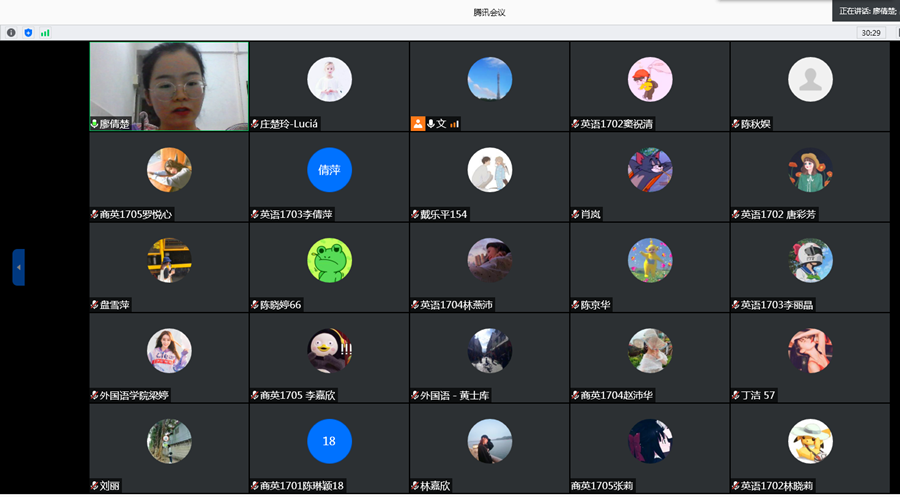Click muted mic icon beside 陈秋娱
The height and width of the screenshot is (497, 900).
coord(735,124)
